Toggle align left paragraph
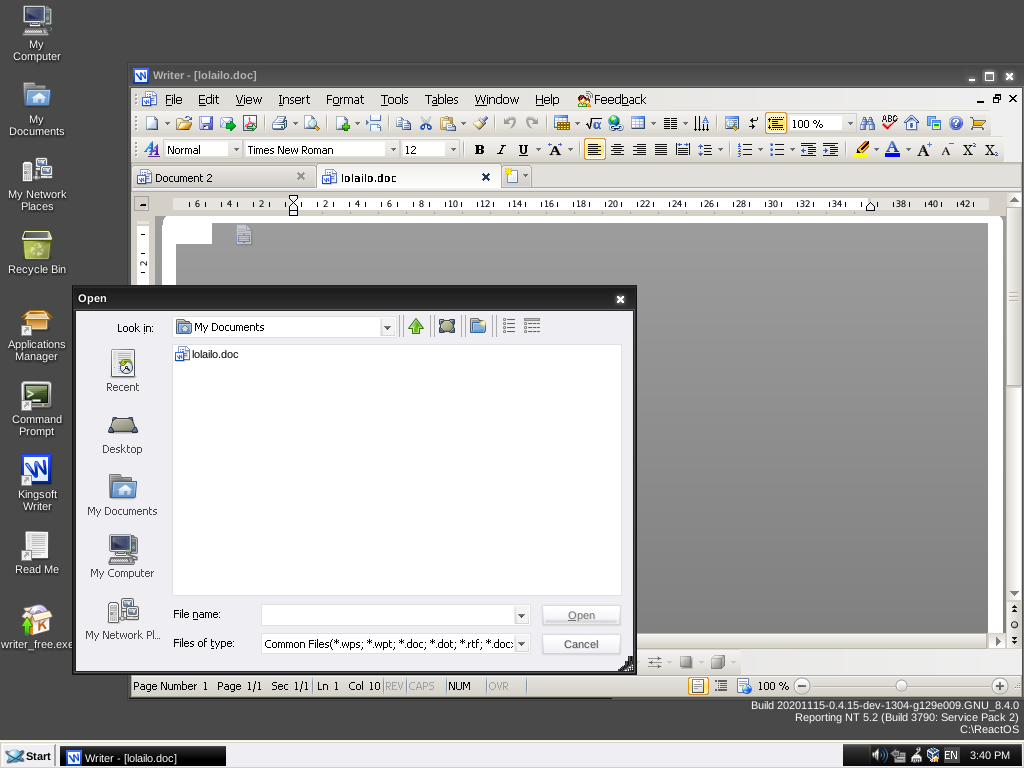Viewport: 1024px width, 768px height. pyautogui.click(x=594, y=150)
